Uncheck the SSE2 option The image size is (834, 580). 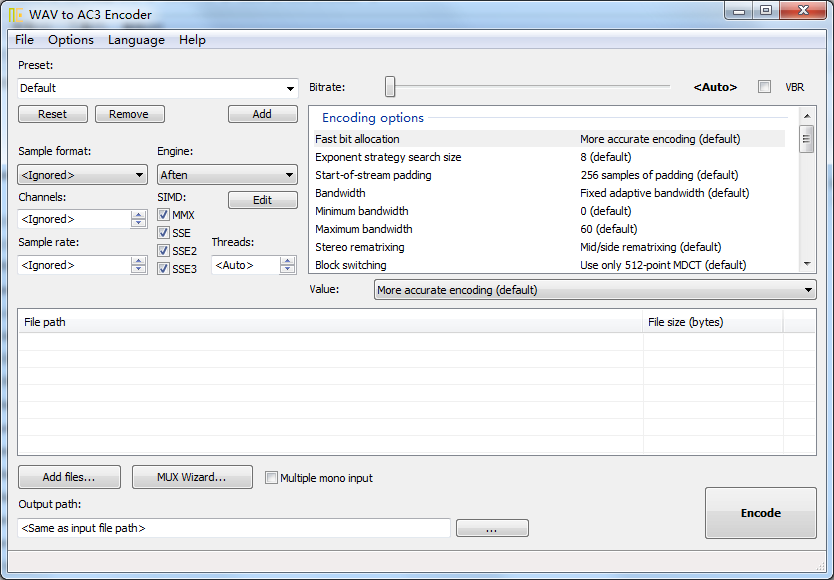point(162,250)
